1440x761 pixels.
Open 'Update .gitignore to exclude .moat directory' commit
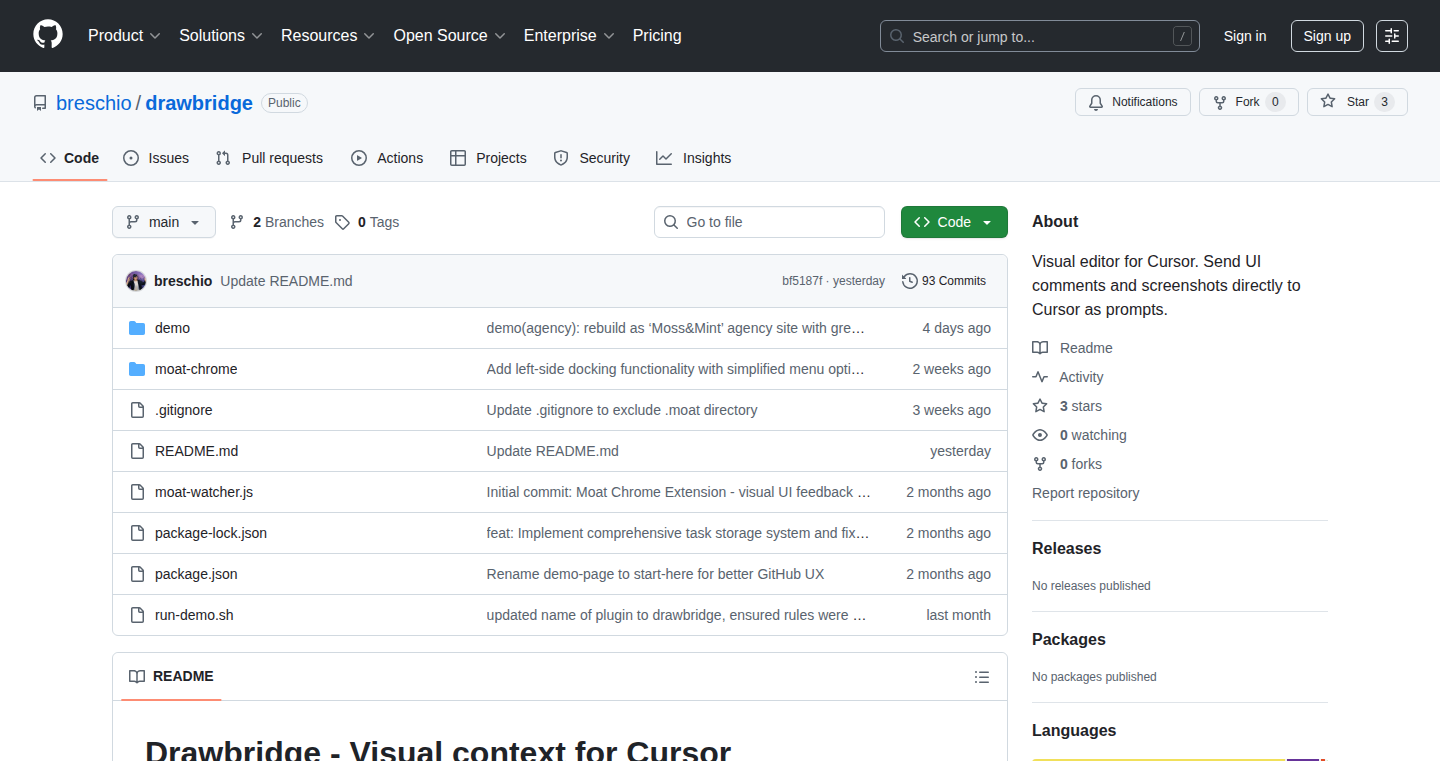tap(622, 410)
